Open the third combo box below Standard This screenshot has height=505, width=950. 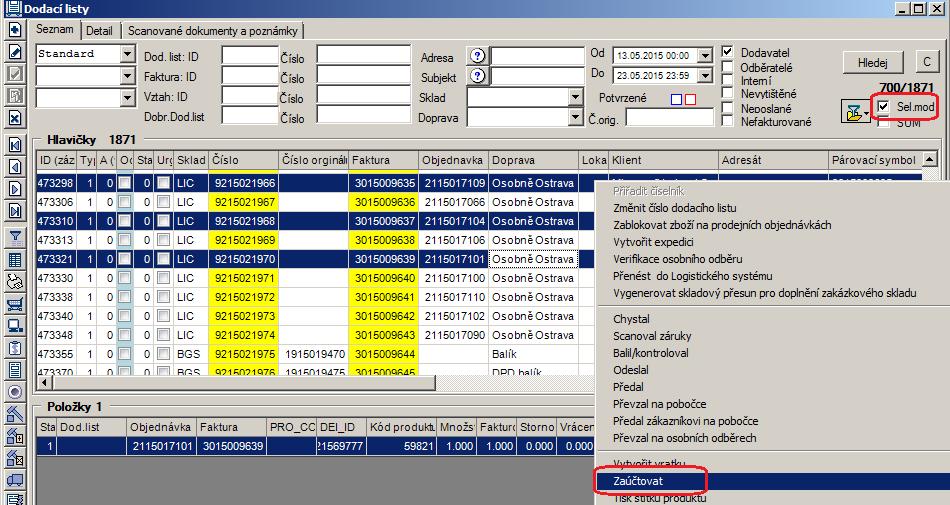[x=127, y=97]
